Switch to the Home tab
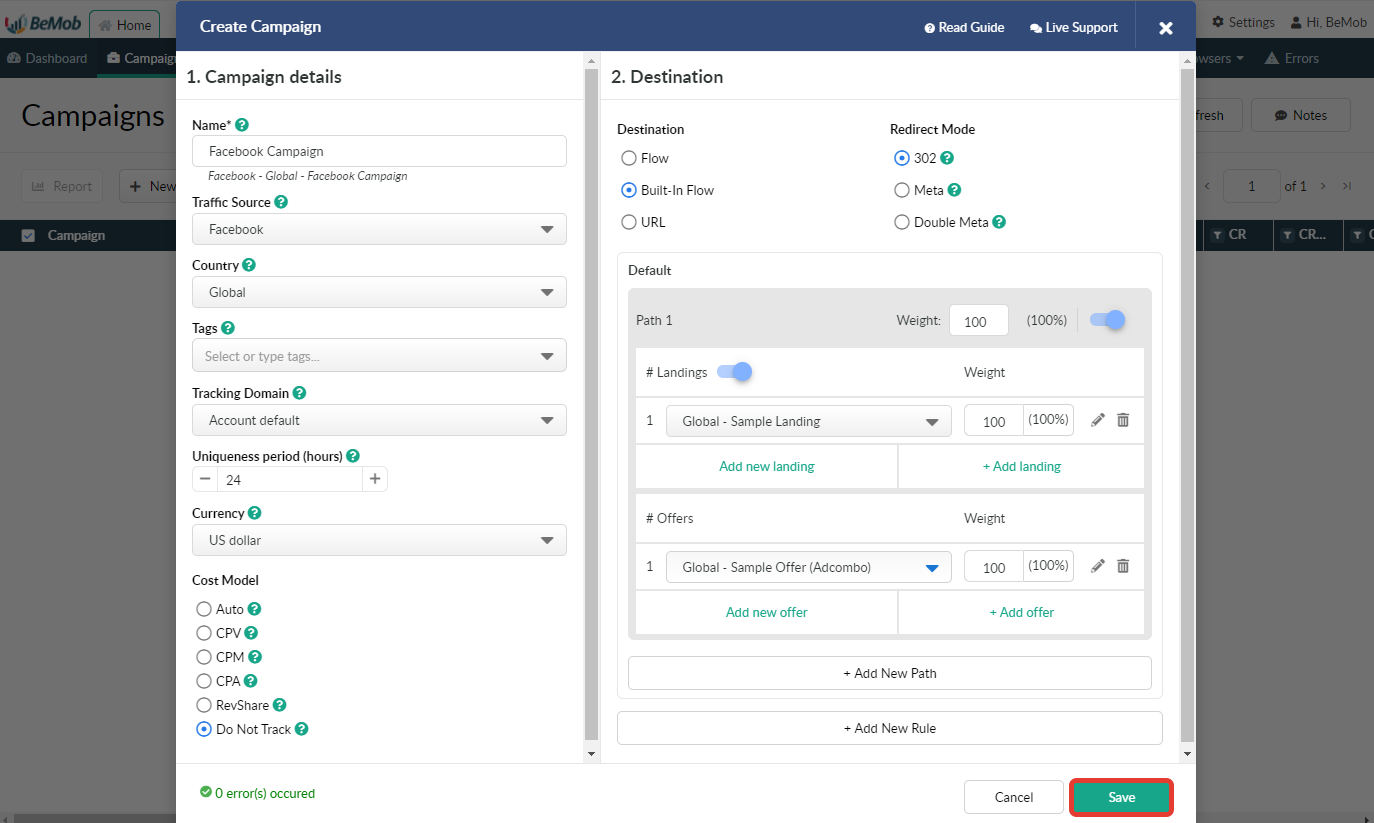 click(125, 25)
